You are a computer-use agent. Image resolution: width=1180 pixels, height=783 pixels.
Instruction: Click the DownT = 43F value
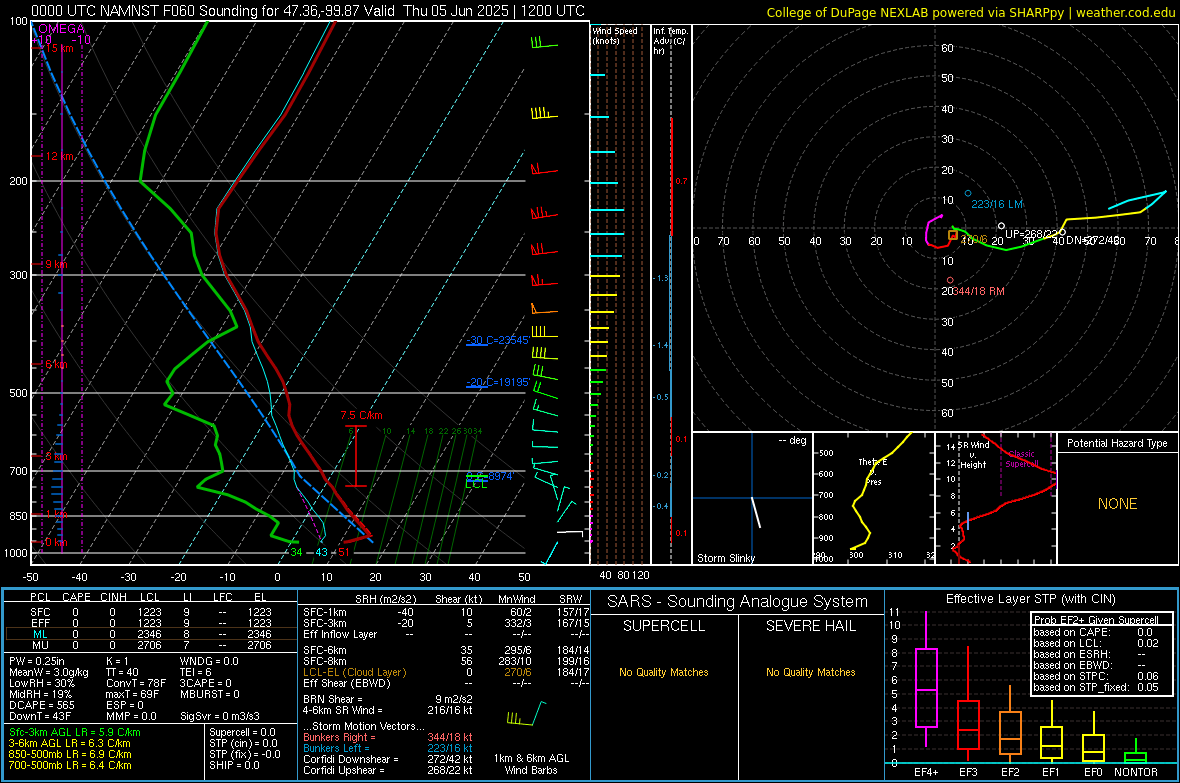(40, 716)
